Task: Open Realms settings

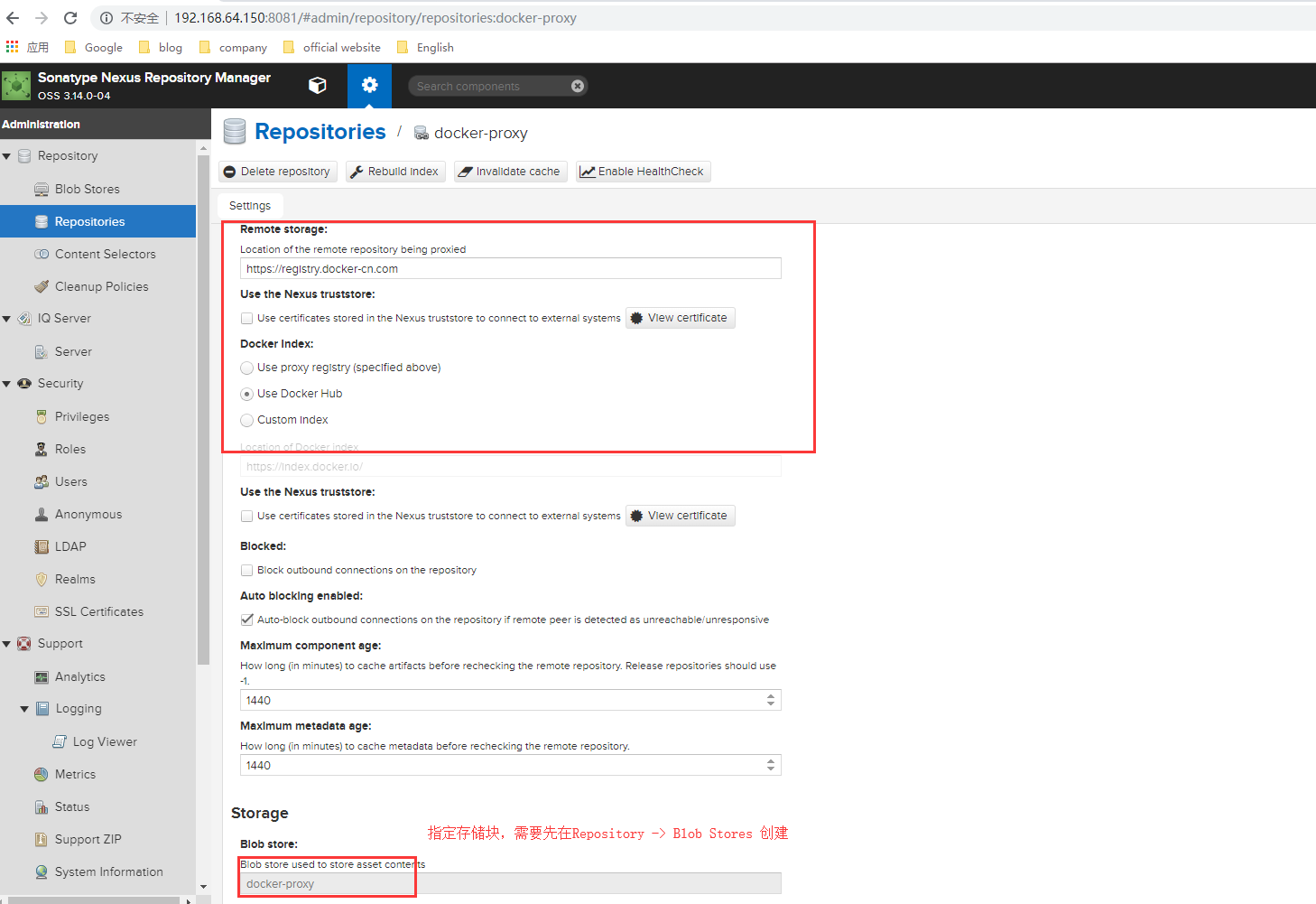Action: click(x=75, y=579)
